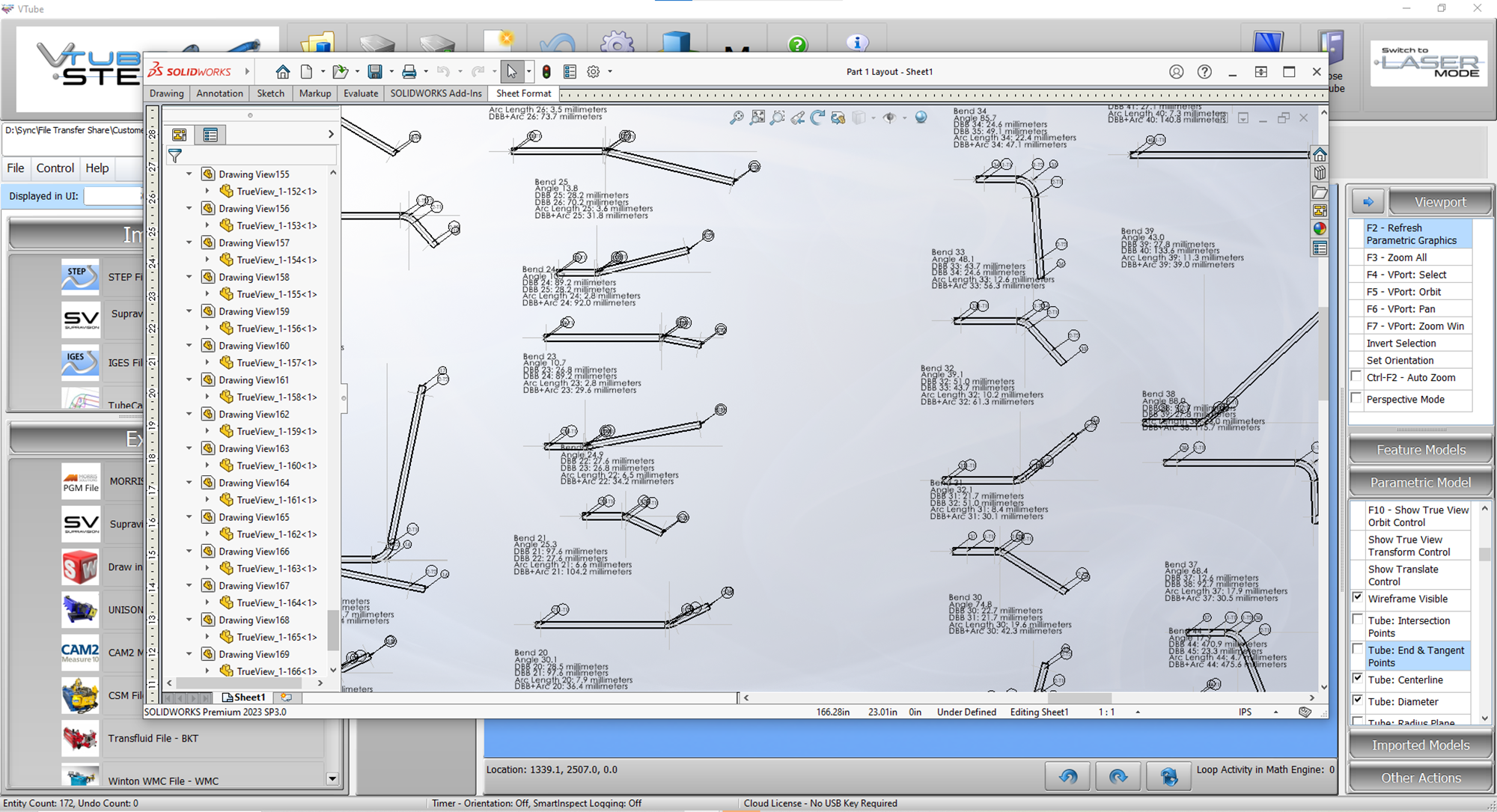Click the feature tree filter funnel icon
This screenshot has height=812, width=1497.
(x=175, y=156)
